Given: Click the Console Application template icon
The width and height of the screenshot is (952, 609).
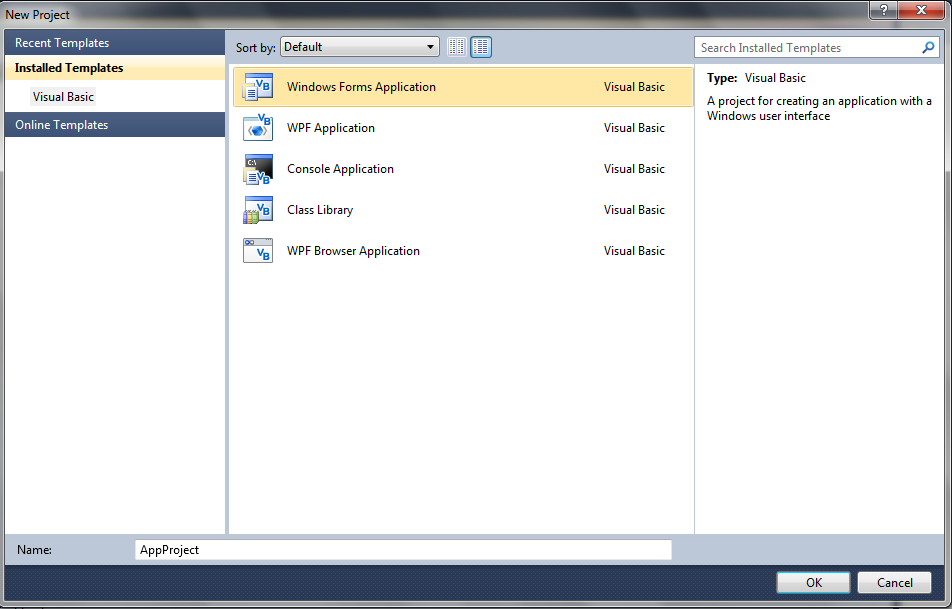Looking at the screenshot, I should 258,169.
